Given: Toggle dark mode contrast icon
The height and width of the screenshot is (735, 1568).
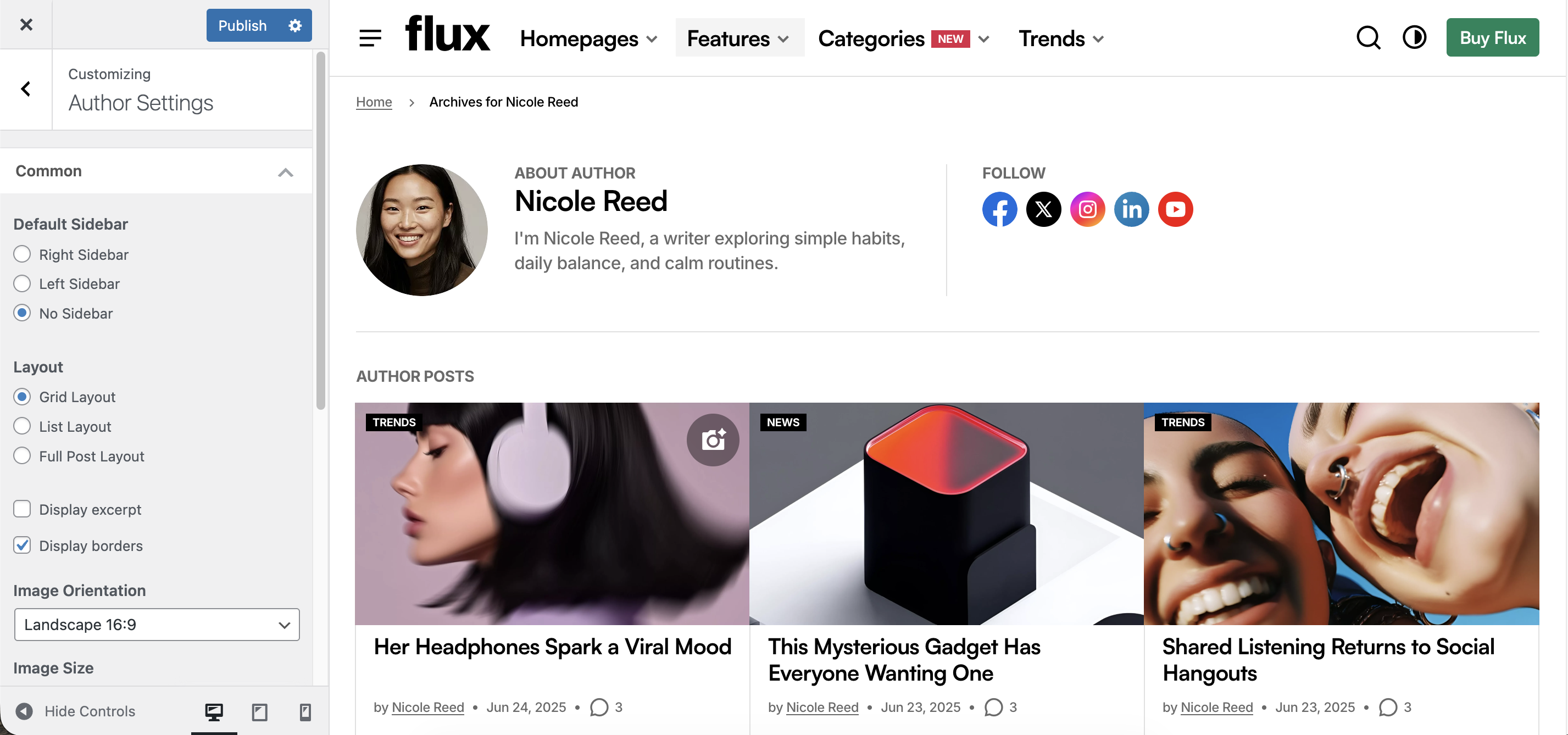Looking at the screenshot, I should pyautogui.click(x=1414, y=37).
